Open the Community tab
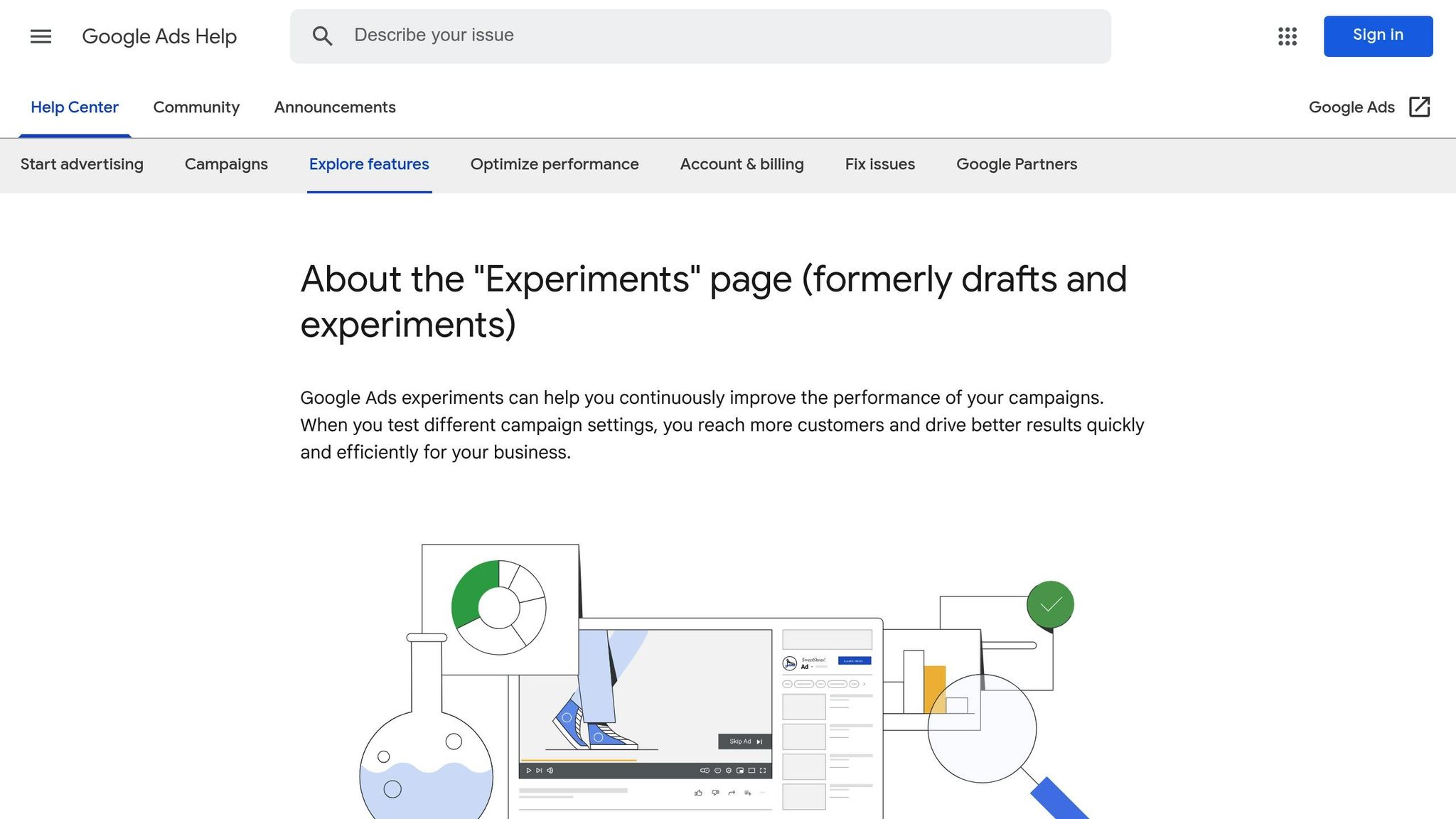1456x819 pixels. coord(196,107)
